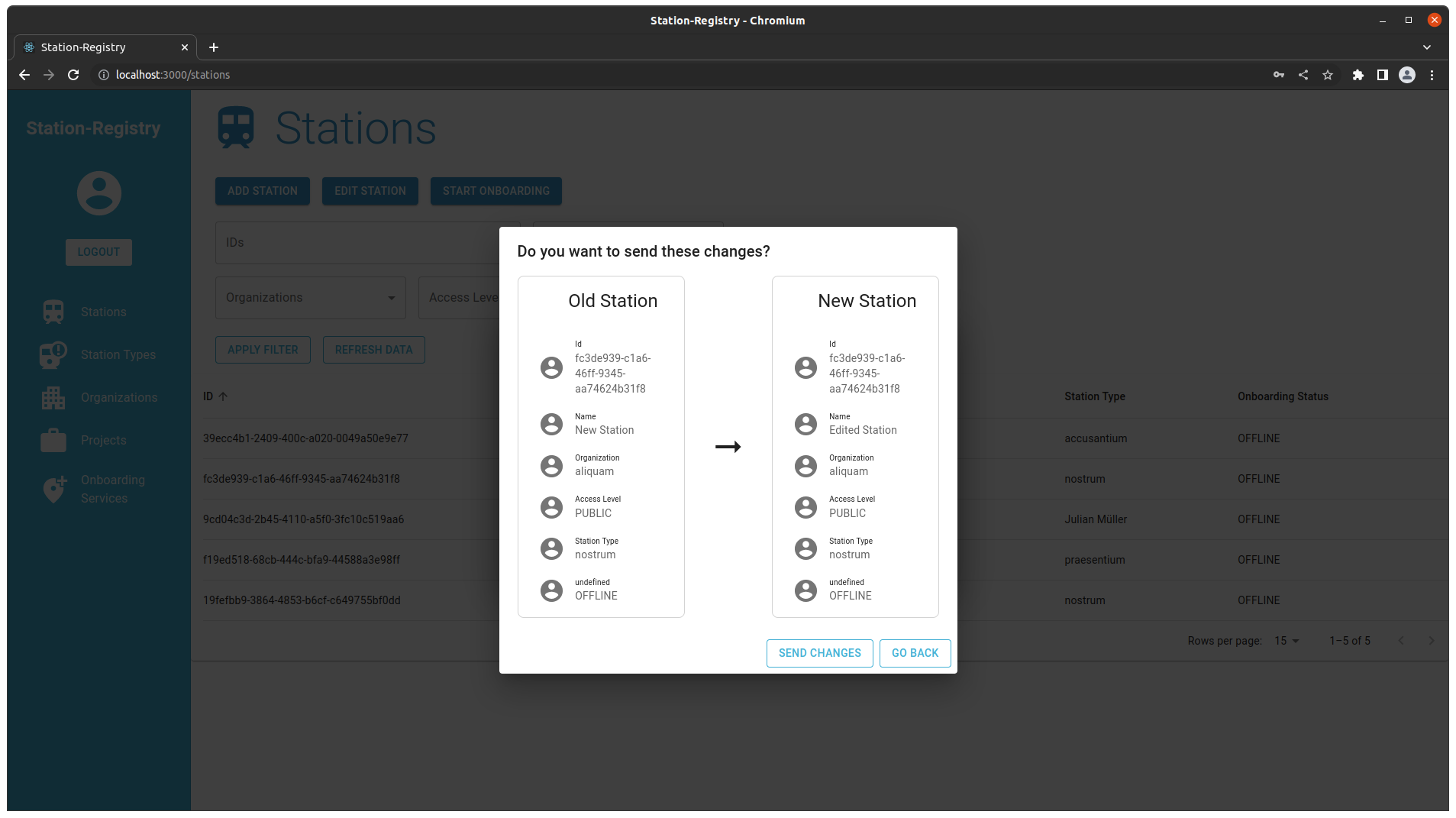The image size is (1456, 818).
Task: Click row ID 39ecc4b1-2409-400c-a020-0049a50e9e77
Action: click(305, 438)
